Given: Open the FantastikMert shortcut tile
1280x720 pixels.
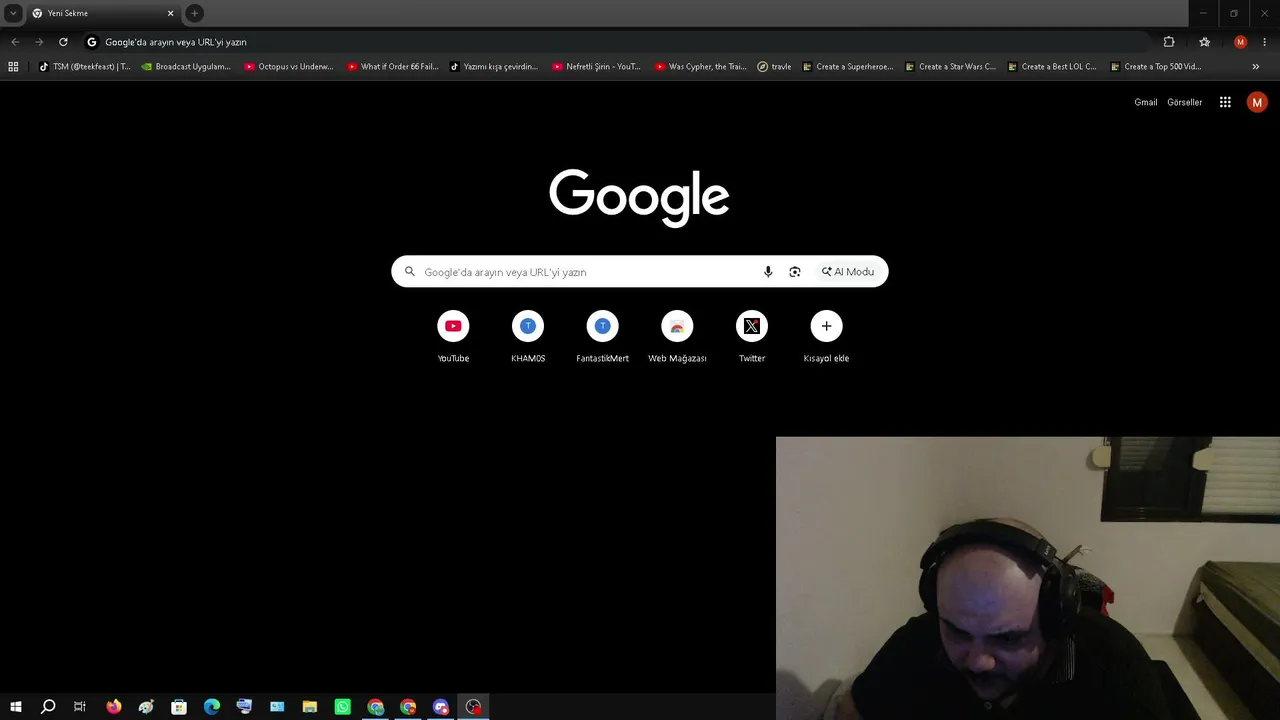Looking at the screenshot, I should (602, 336).
